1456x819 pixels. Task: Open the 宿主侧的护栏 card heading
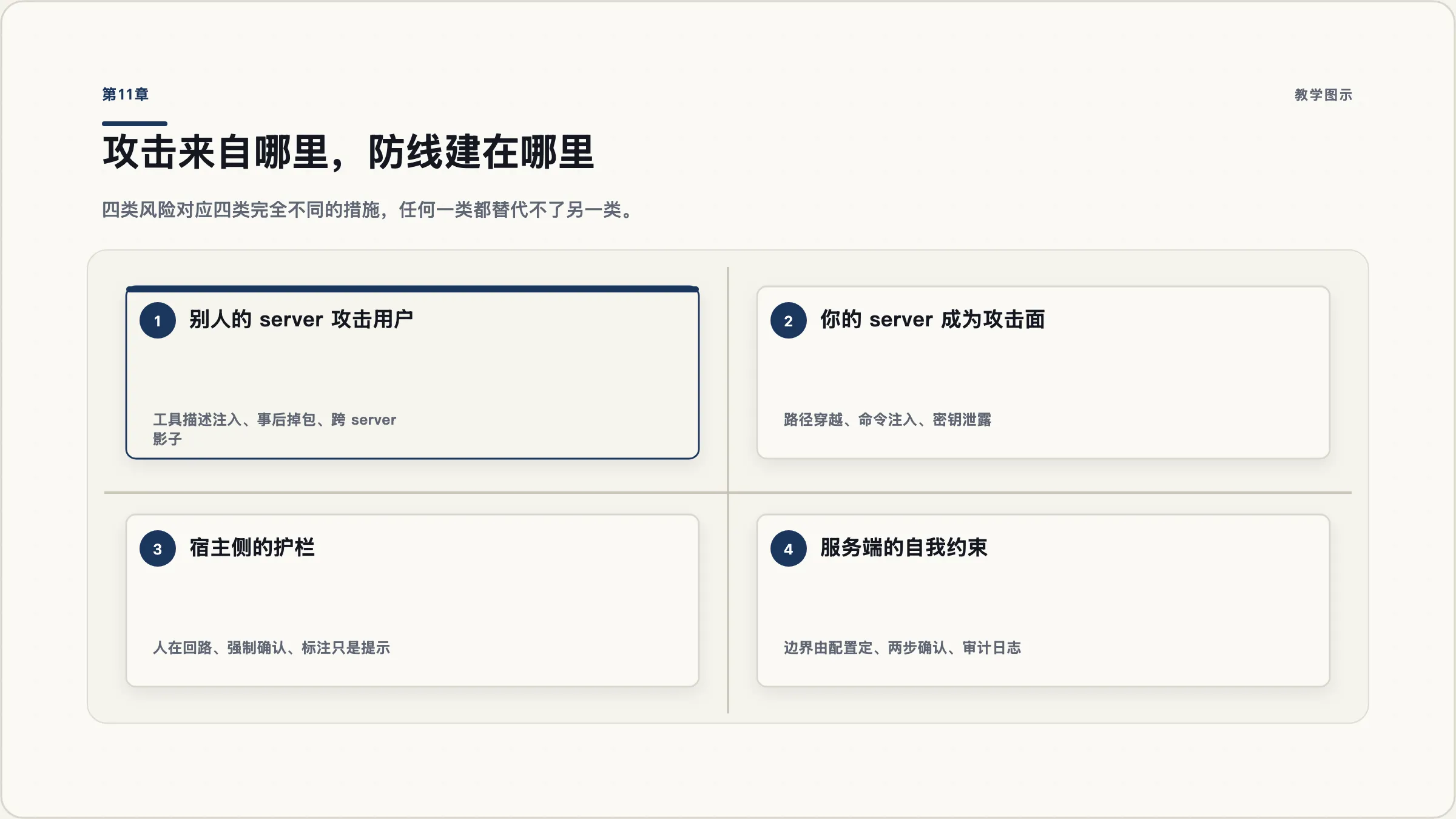(252, 547)
